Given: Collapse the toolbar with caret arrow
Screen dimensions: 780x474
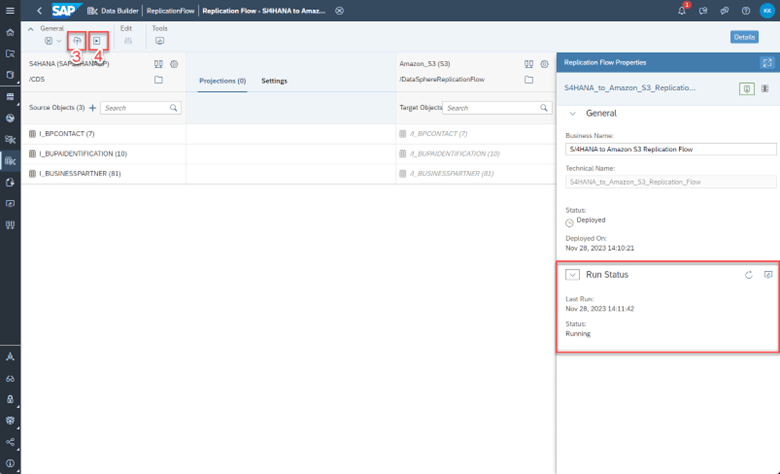Looking at the screenshot, I should [30, 29].
